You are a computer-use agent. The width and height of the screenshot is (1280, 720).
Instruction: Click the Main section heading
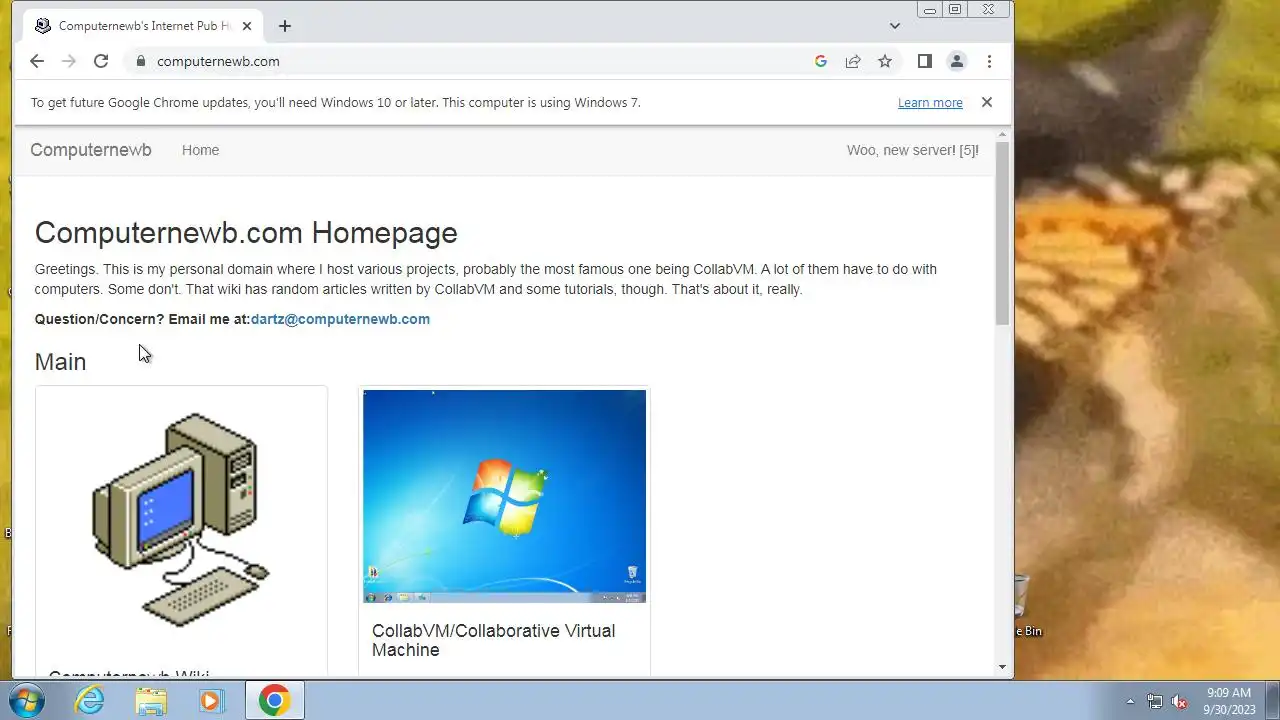pyautogui.click(x=60, y=362)
